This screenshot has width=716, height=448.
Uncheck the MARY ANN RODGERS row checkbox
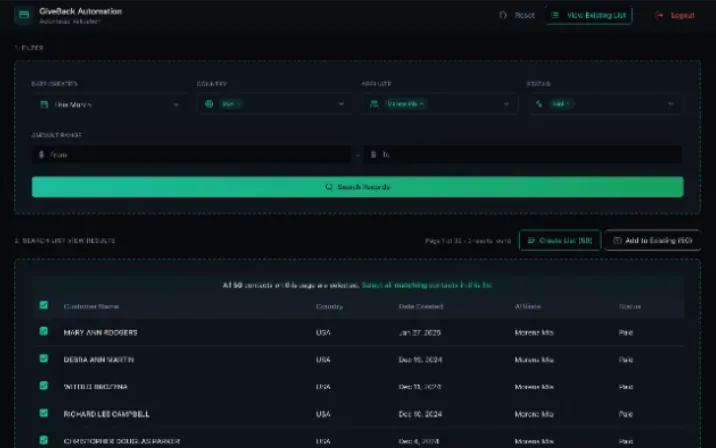point(44,331)
